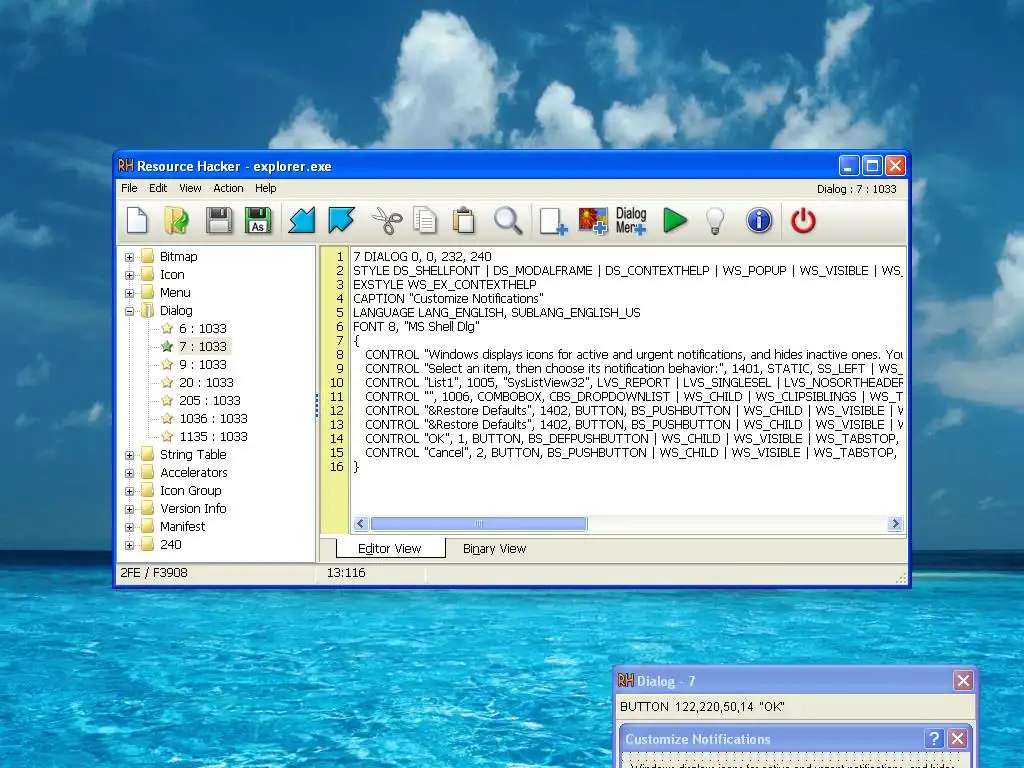This screenshot has height=768, width=1024.
Task: Select dialog resource 1135 : 1033
Action: [213, 436]
